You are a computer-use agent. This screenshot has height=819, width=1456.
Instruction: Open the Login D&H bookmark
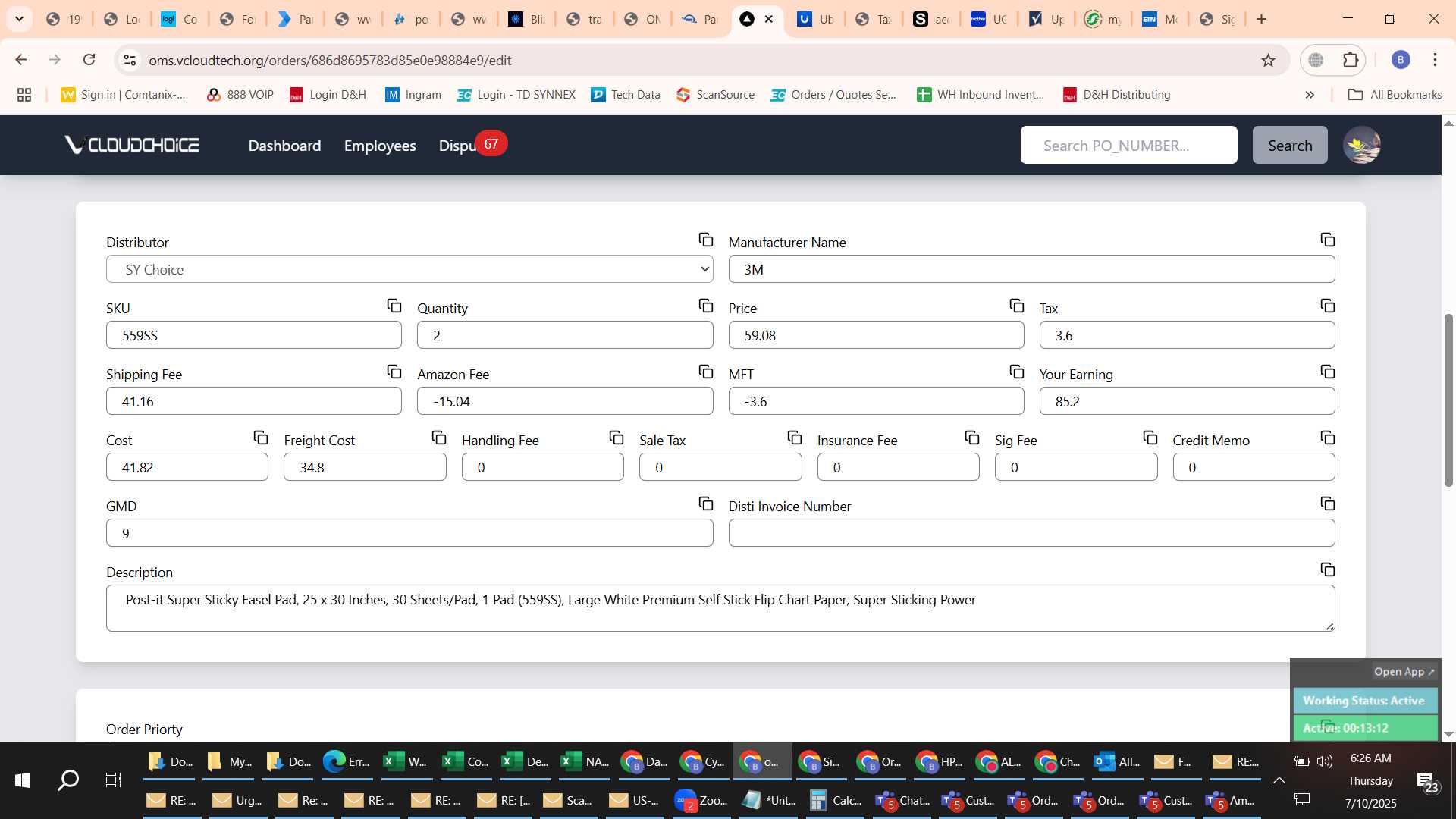pyautogui.click(x=328, y=95)
